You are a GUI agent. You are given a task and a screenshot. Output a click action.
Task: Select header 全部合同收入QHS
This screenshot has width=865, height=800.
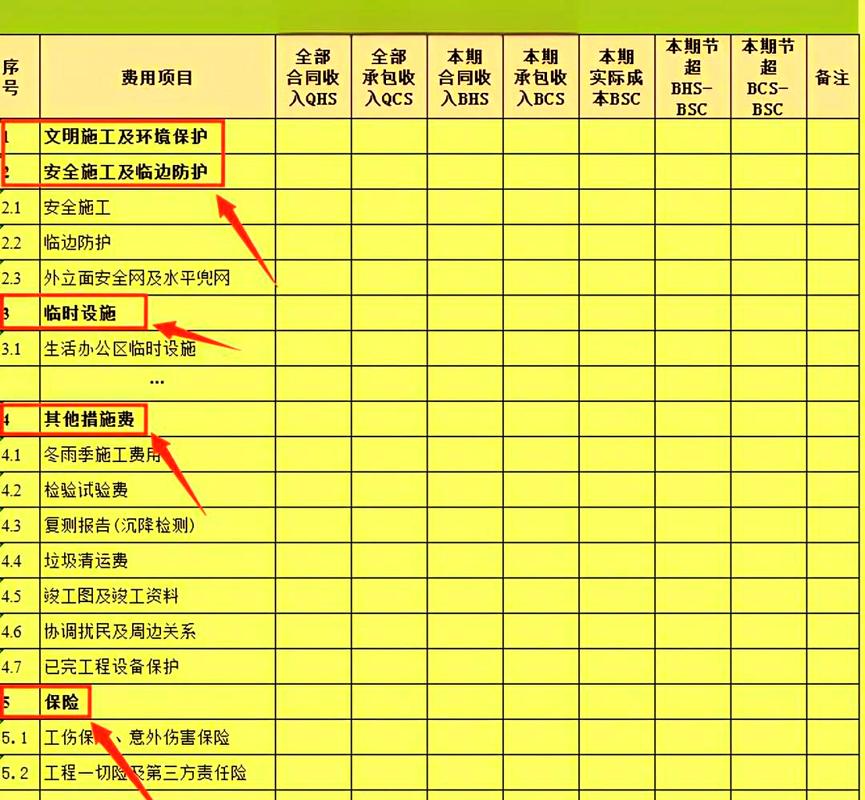click(313, 77)
